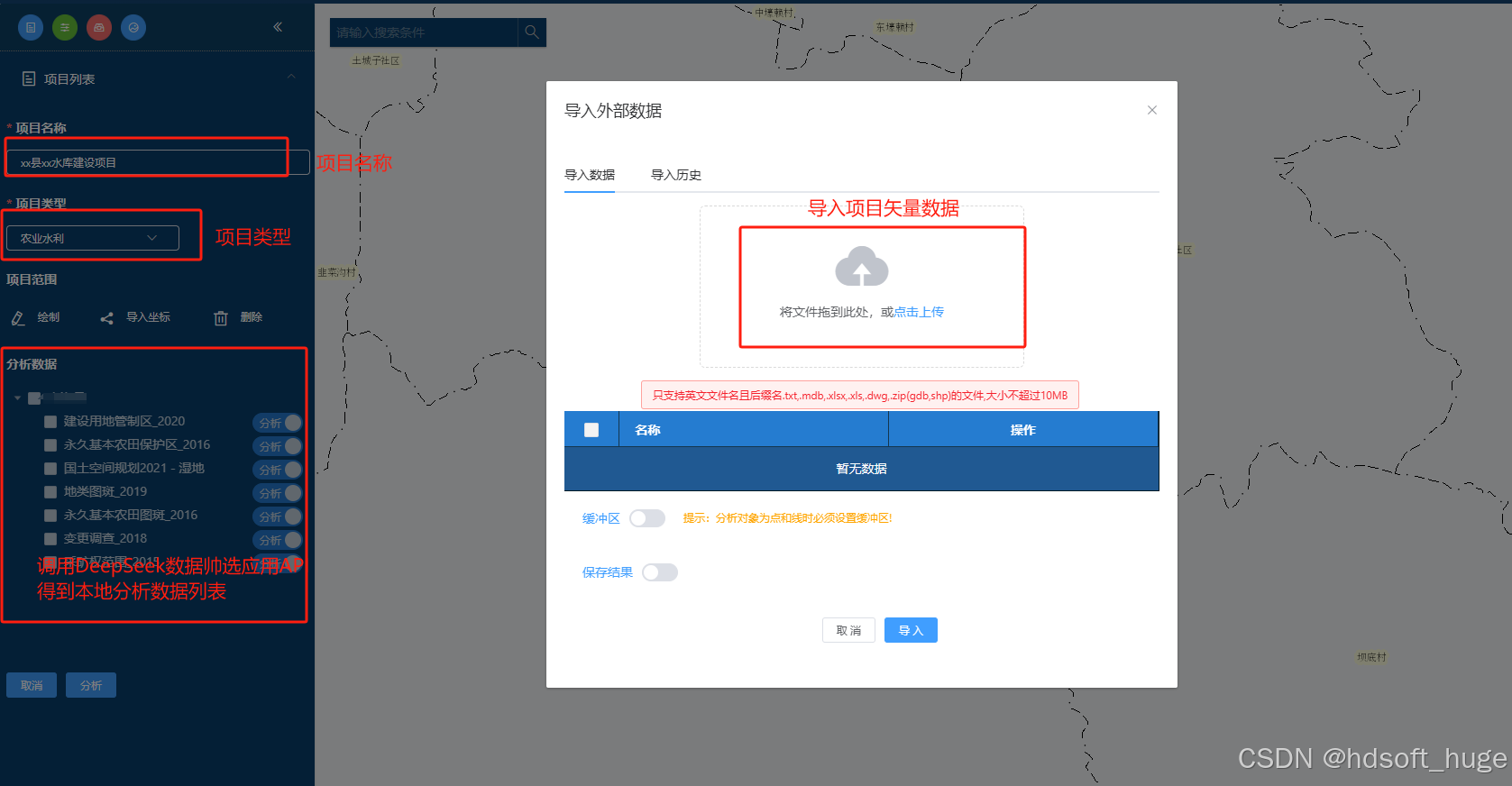
Task: Click the 项目名称 input field
Action: coord(158,162)
